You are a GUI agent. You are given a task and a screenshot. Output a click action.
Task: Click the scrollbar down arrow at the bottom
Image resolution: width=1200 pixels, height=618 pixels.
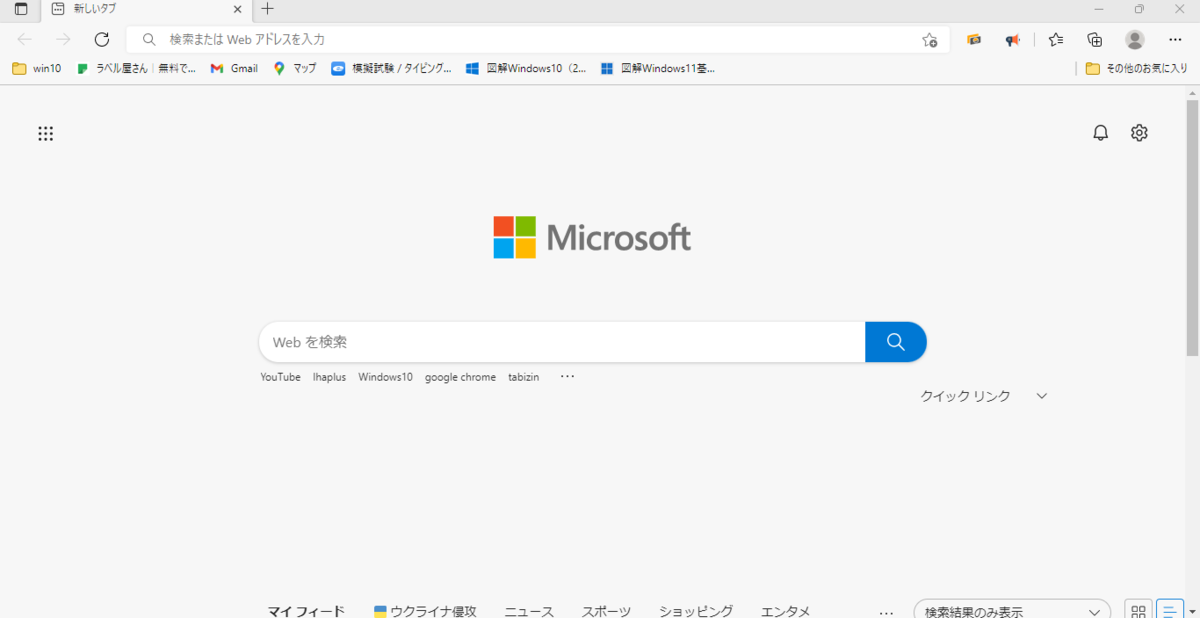coord(1192,611)
